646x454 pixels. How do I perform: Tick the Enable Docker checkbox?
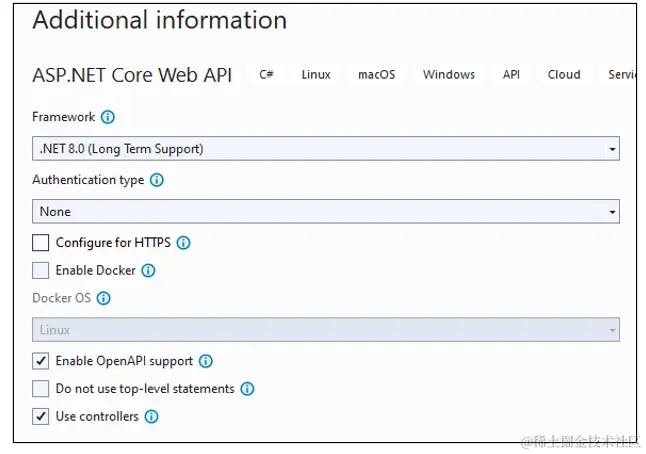click(x=40, y=271)
